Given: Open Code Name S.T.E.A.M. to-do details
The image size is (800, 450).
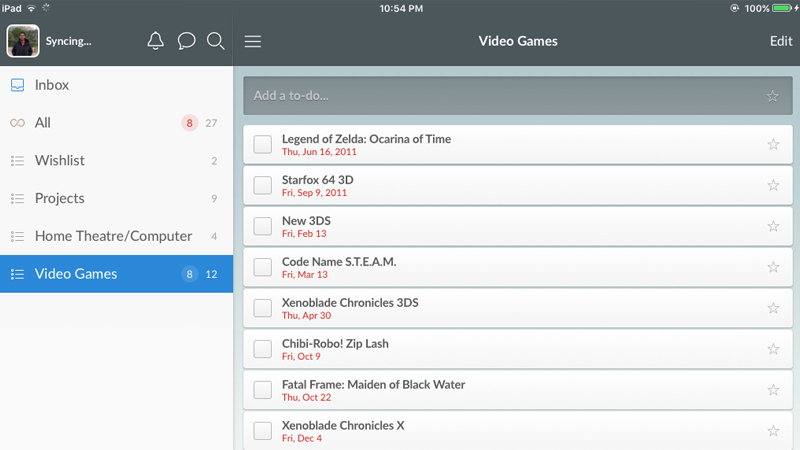Looking at the screenshot, I should (x=518, y=267).
